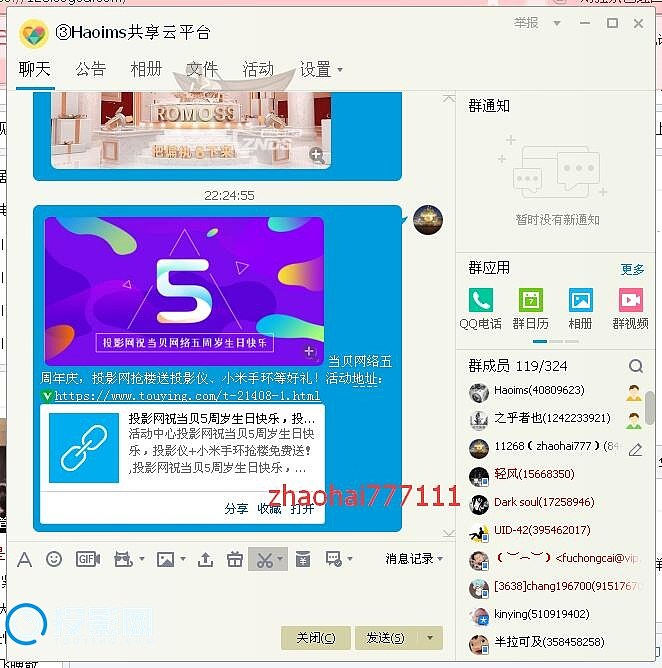Click the gift box icon
This screenshot has height=668, width=662.
[x=235, y=559]
